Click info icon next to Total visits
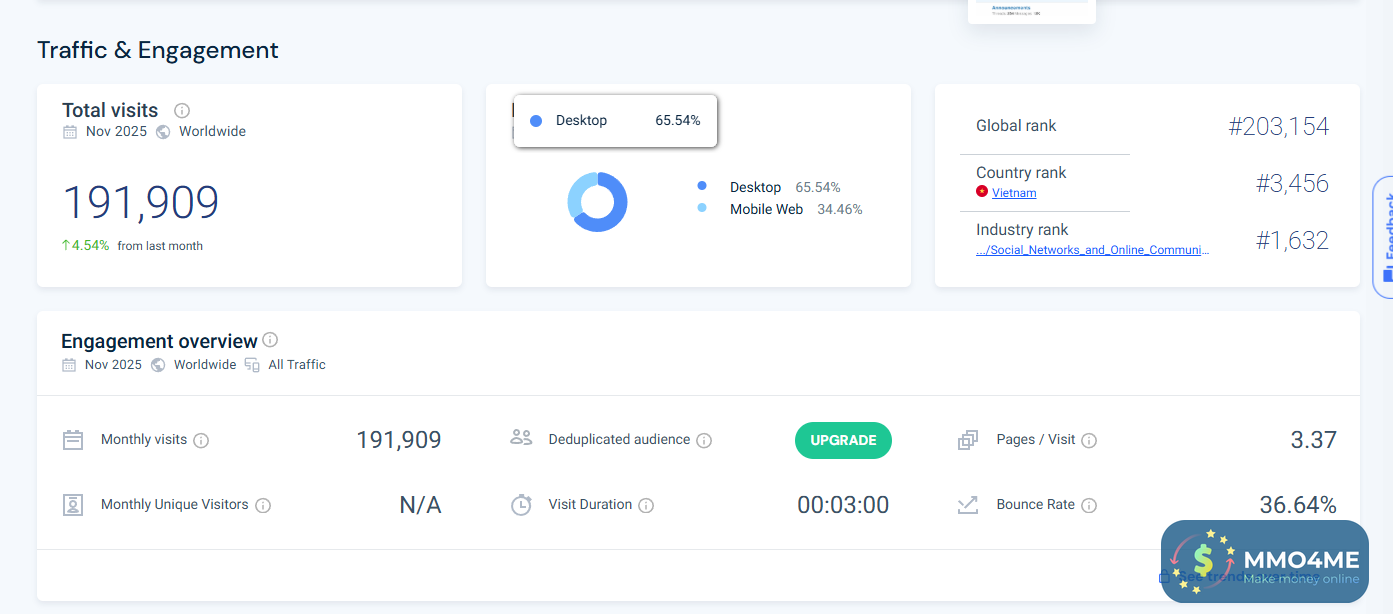The height and width of the screenshot is (614, 1393). (x=182, y=111)
